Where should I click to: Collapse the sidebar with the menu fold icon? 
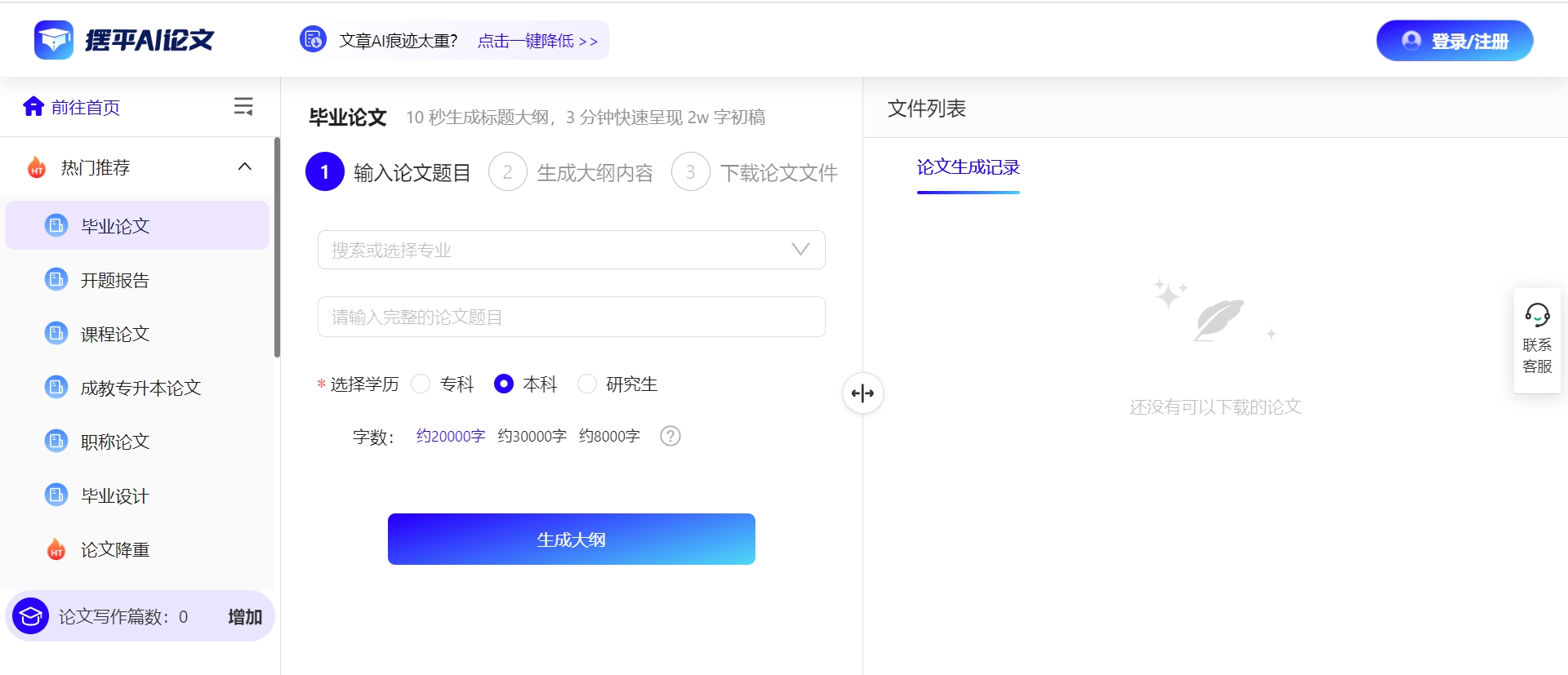click(x=243, y=106)
